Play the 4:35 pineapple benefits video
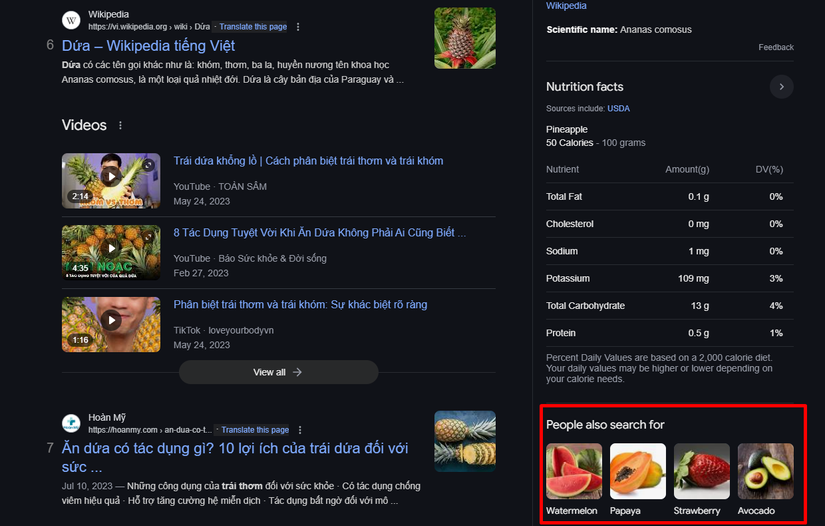 (x=111, y=252)
